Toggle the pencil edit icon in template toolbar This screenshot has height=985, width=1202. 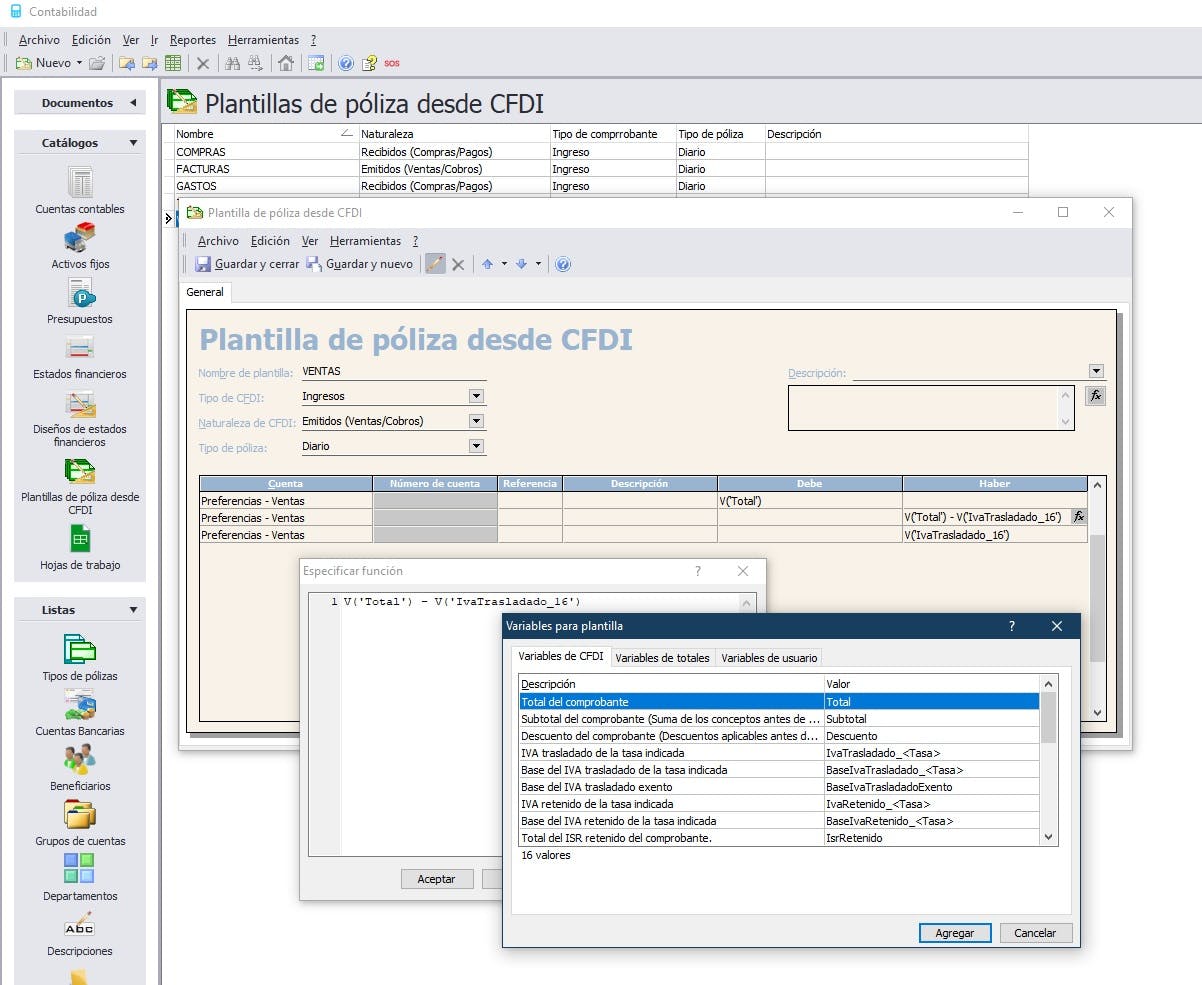pyautogui.click(x=435, y=264)
